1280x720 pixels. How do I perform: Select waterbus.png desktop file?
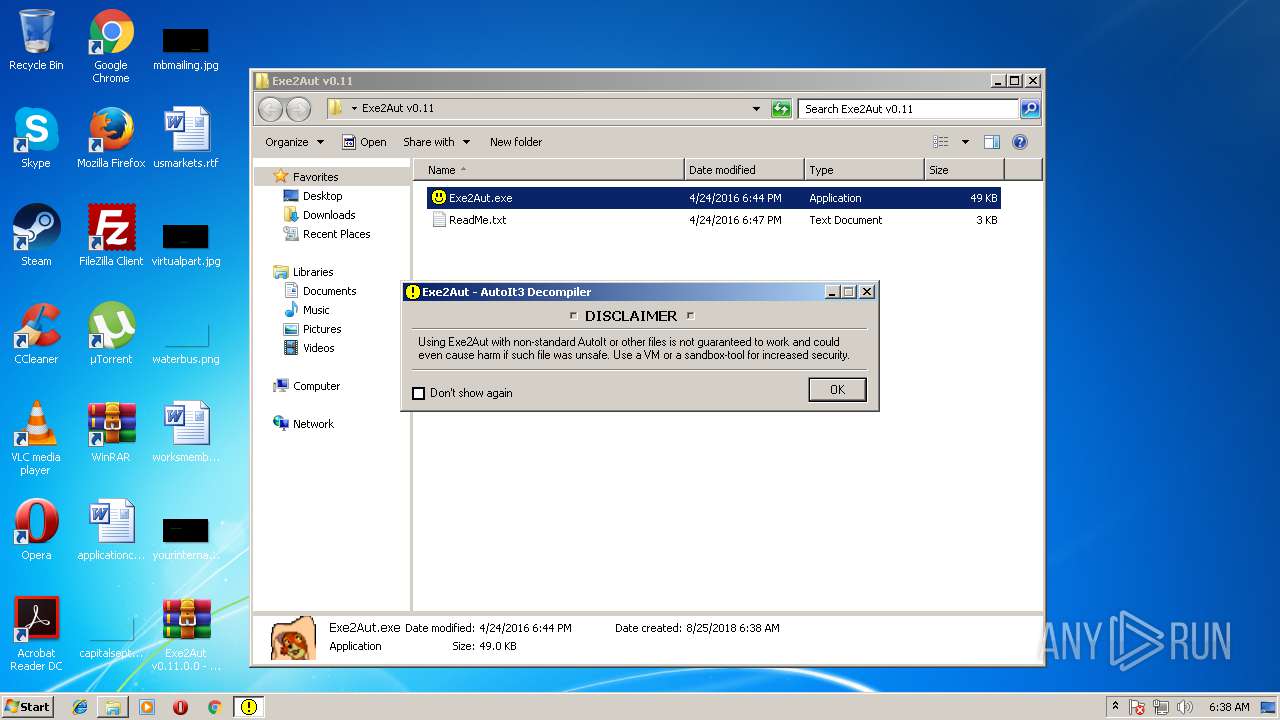click(x=186, y=341)
